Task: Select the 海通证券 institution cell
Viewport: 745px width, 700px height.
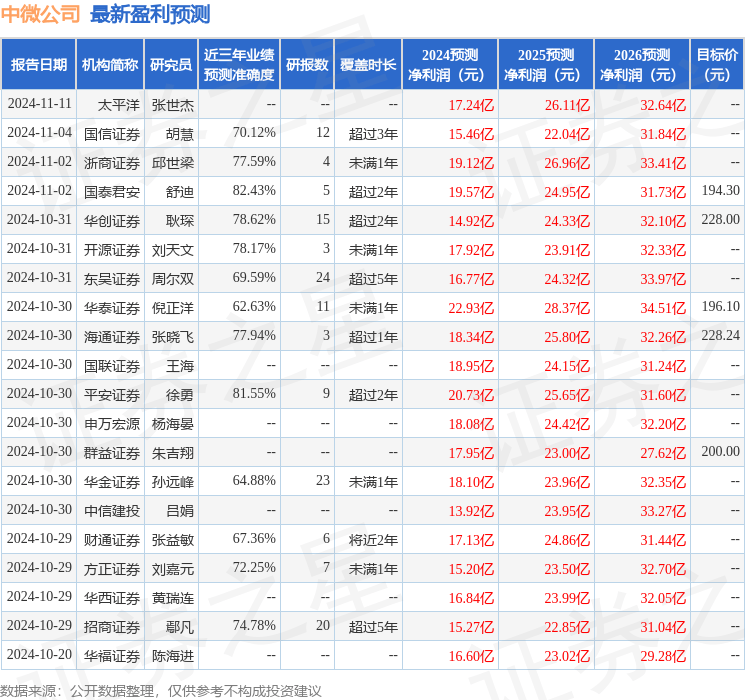Action: 112,337
